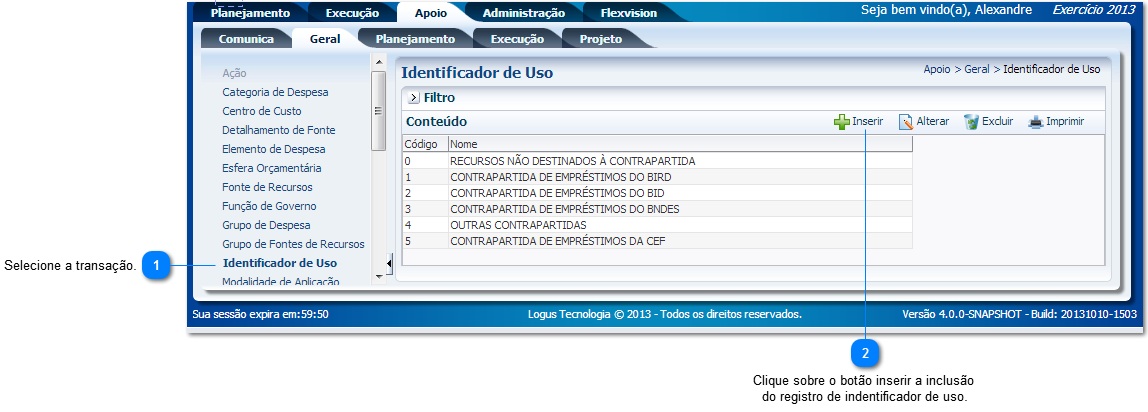Open Elemento de Despesa transaction
This screenshot has width=1148, height=412.
[274, 149]
